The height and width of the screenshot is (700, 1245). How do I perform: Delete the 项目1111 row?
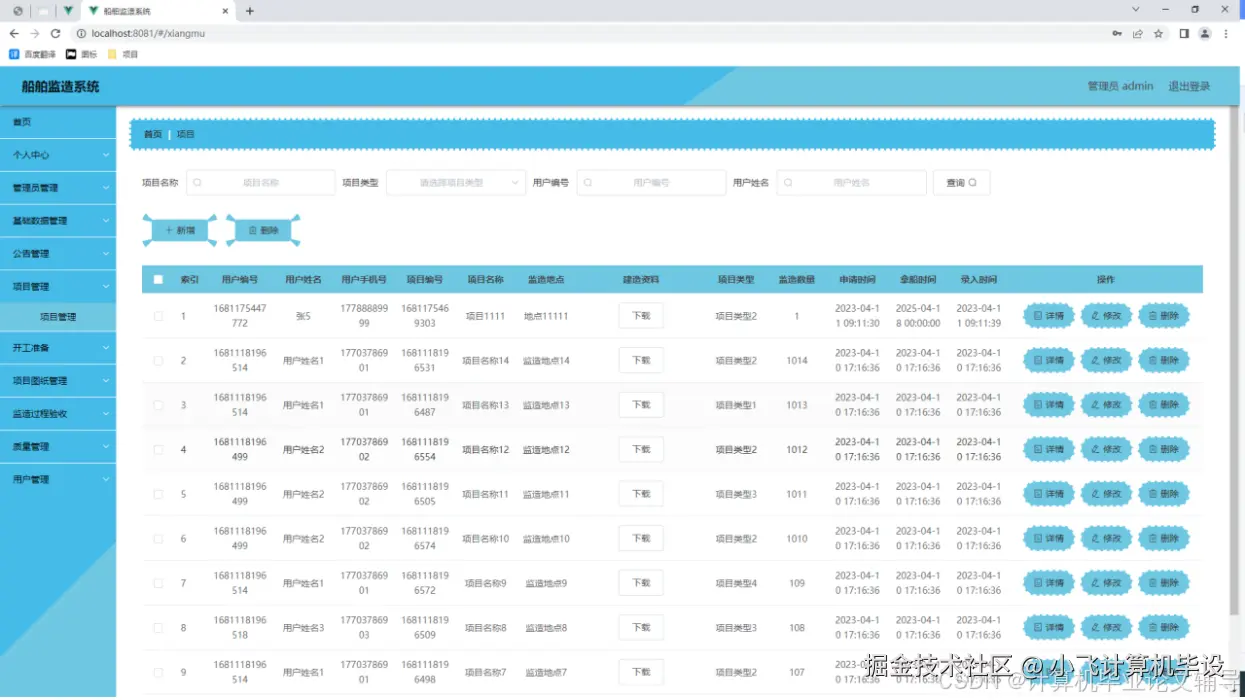(x=1164, y=316)
